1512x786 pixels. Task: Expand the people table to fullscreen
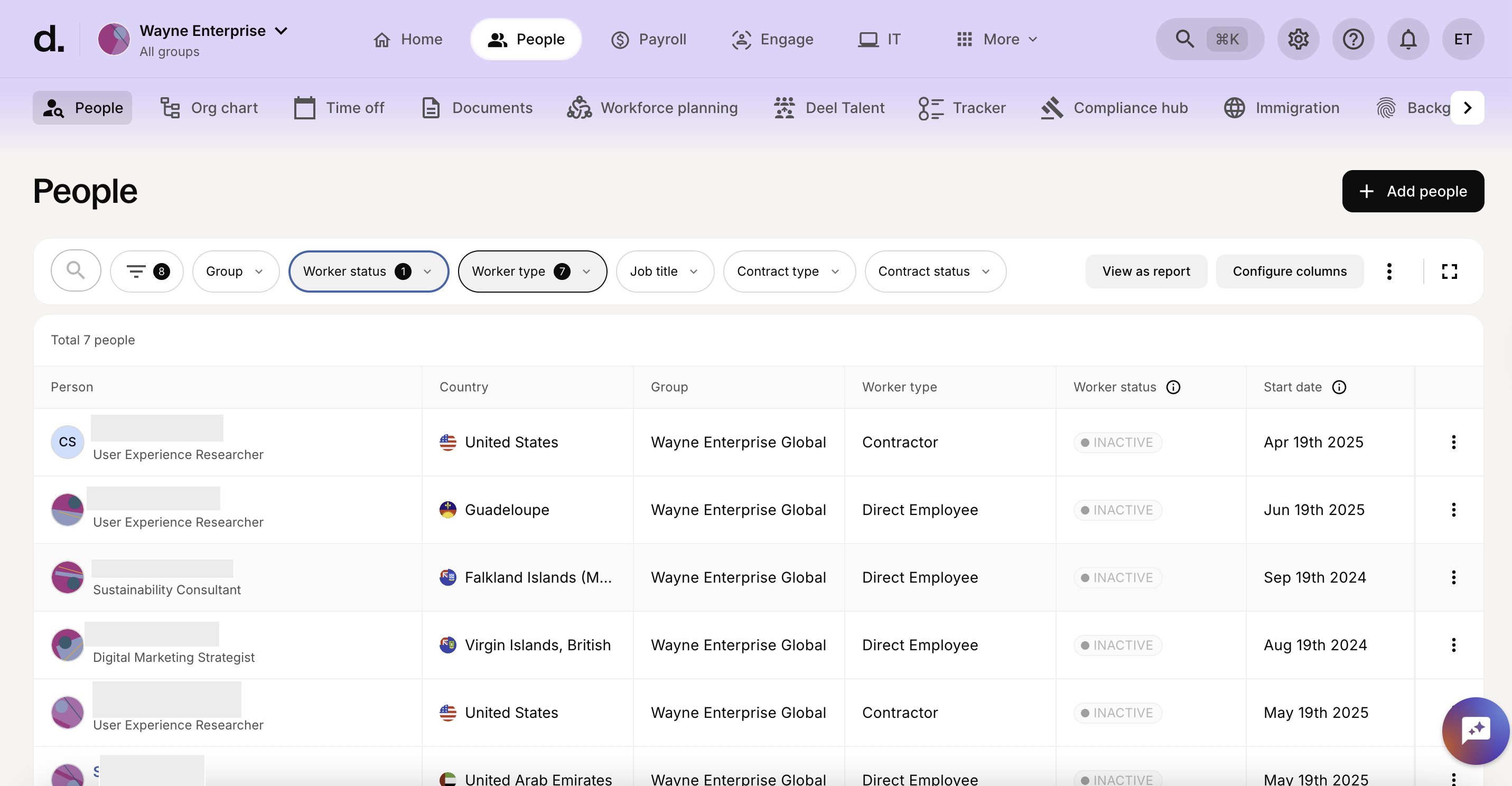pyautogui.click(x=1449, y=270)
